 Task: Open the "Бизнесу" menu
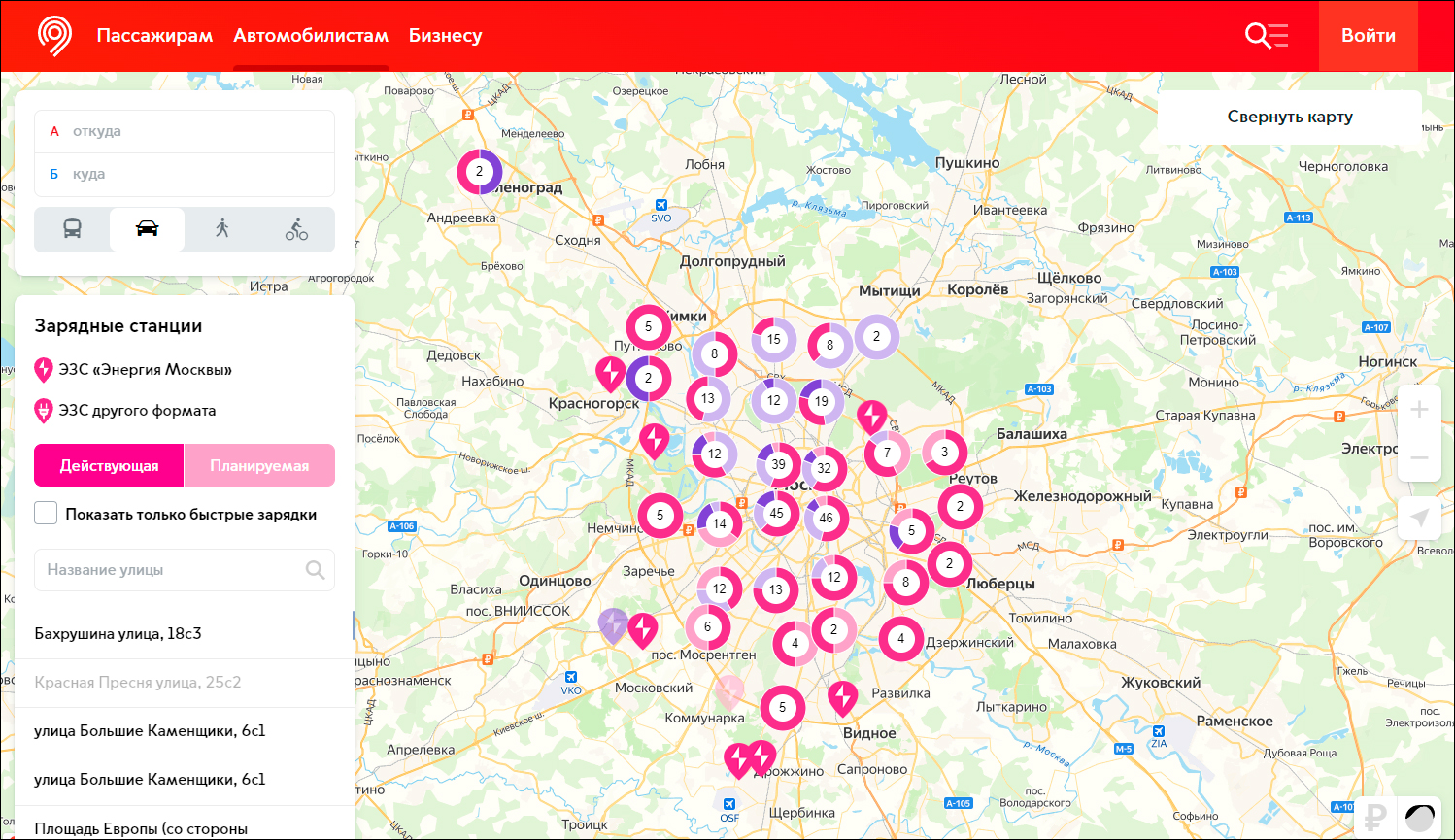coord(445,35)
